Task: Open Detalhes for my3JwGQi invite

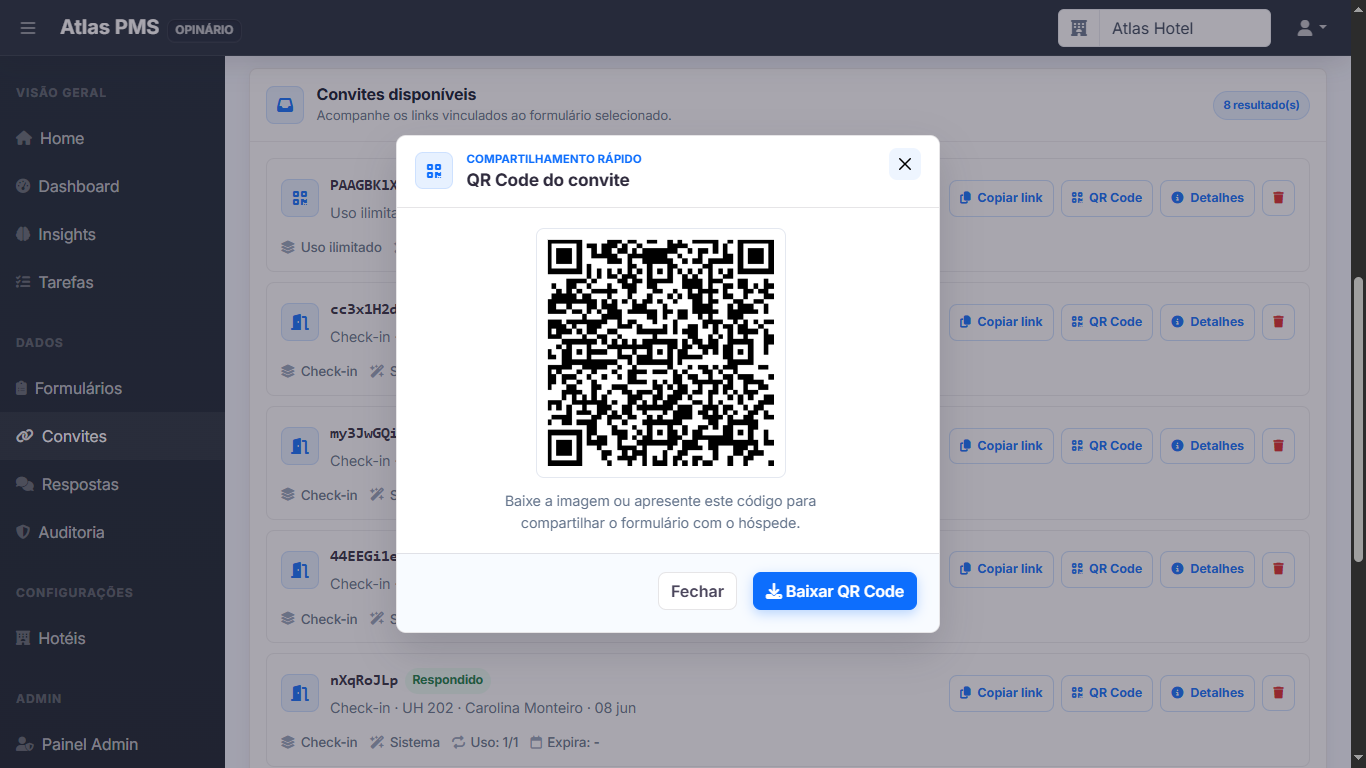Action: 1208,446
